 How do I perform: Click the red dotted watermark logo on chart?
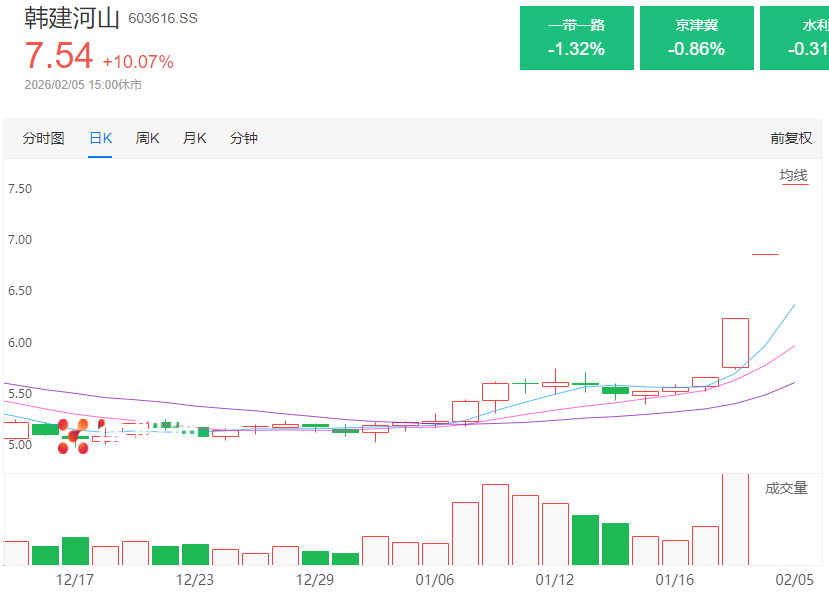73,437
